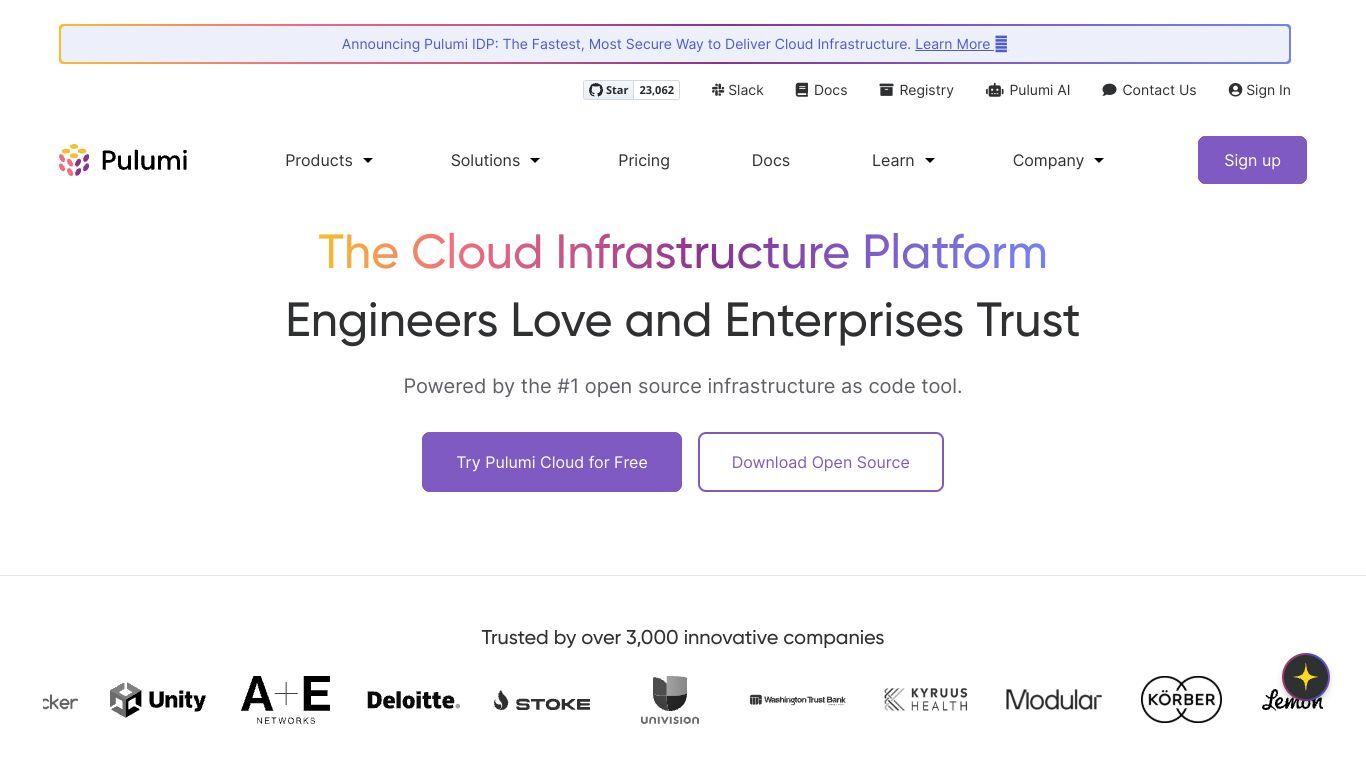Click the Washington Trust Bank logo
The width and height of the screenshot is (1366, 768).
(797, 700)
